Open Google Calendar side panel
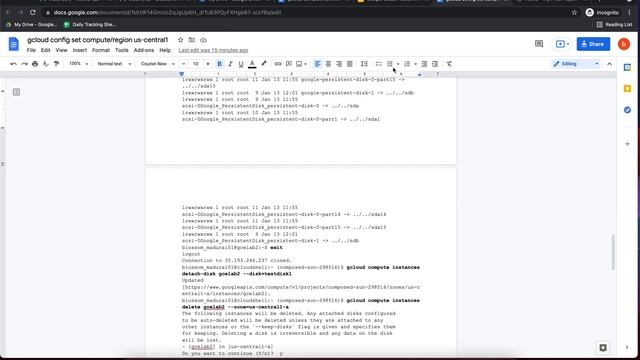Image resolution: width=640 pixels, height=360 pixels. tap(627, 67)
